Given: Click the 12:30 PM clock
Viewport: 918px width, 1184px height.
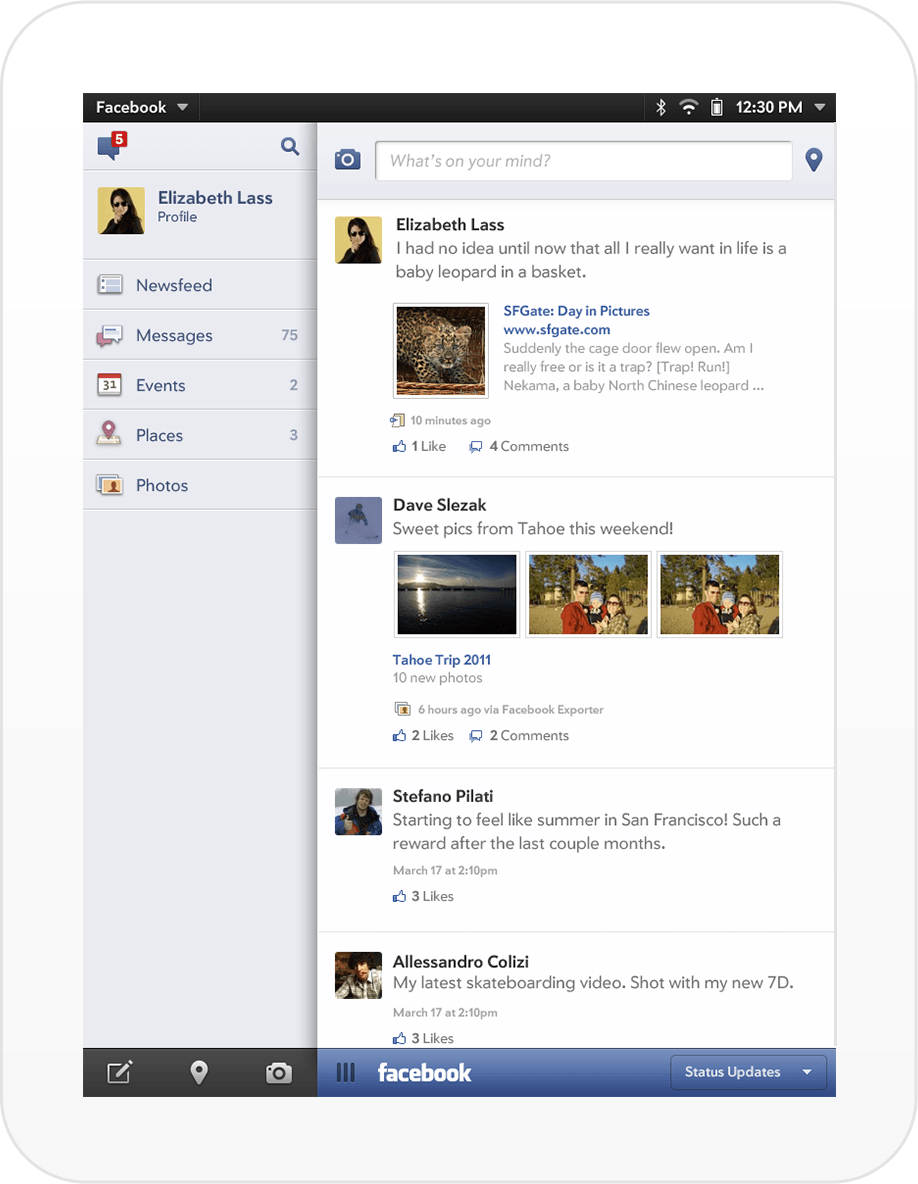Looking at the screenshot, I should click(769, 107).
